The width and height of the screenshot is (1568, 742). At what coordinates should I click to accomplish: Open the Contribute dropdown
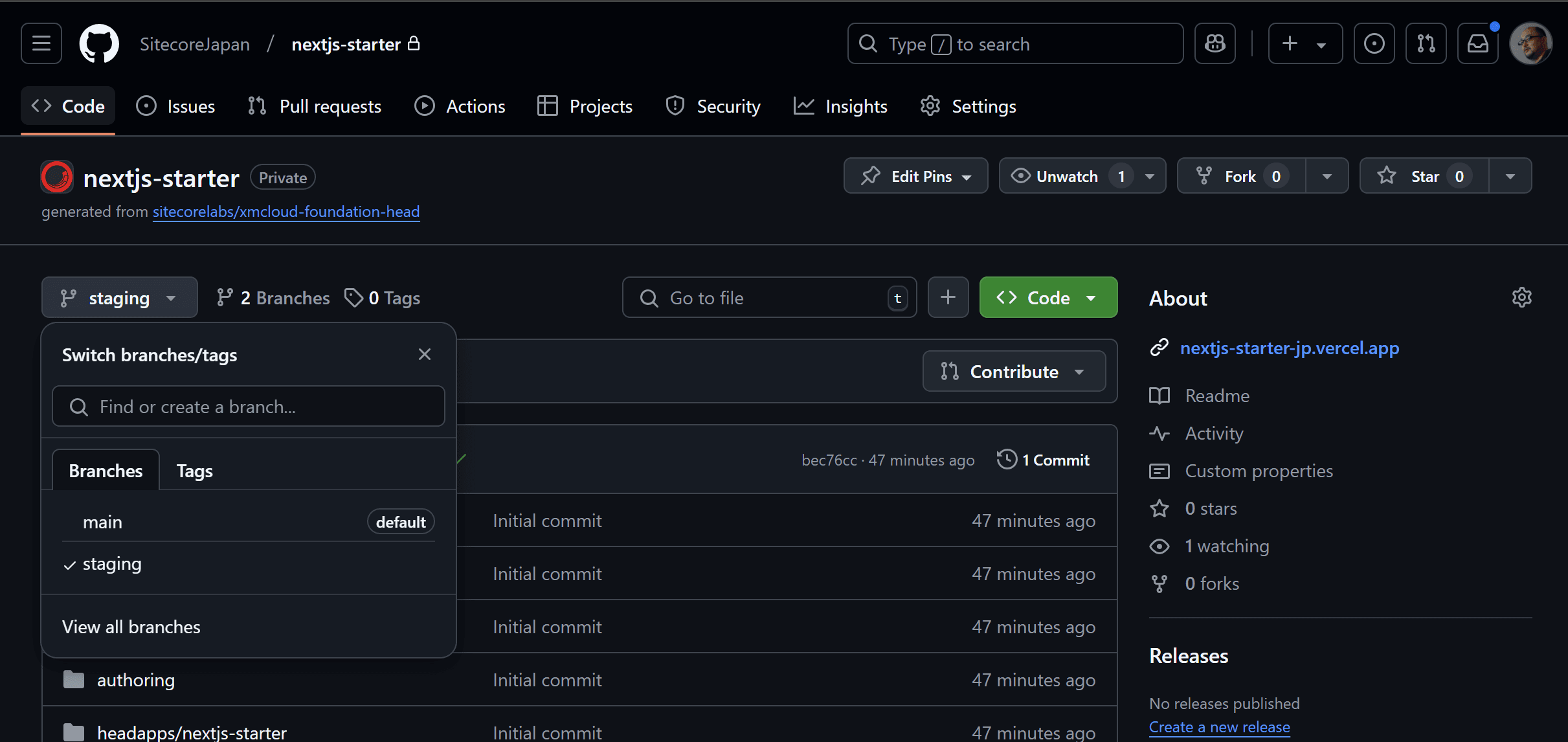(x=1014, y=371)
